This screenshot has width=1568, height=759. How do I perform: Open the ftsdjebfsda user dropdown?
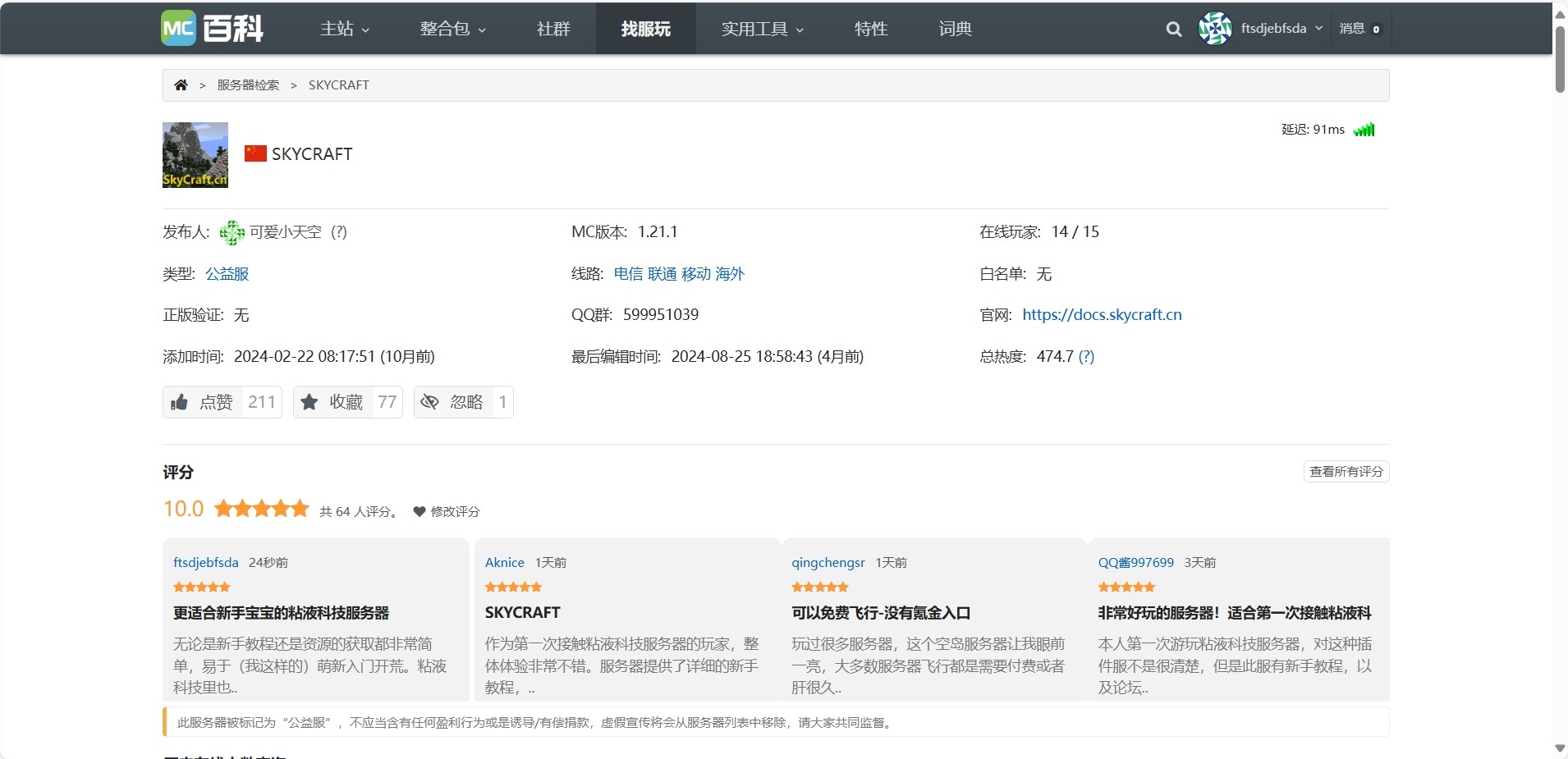click(x=1282, y=29)
